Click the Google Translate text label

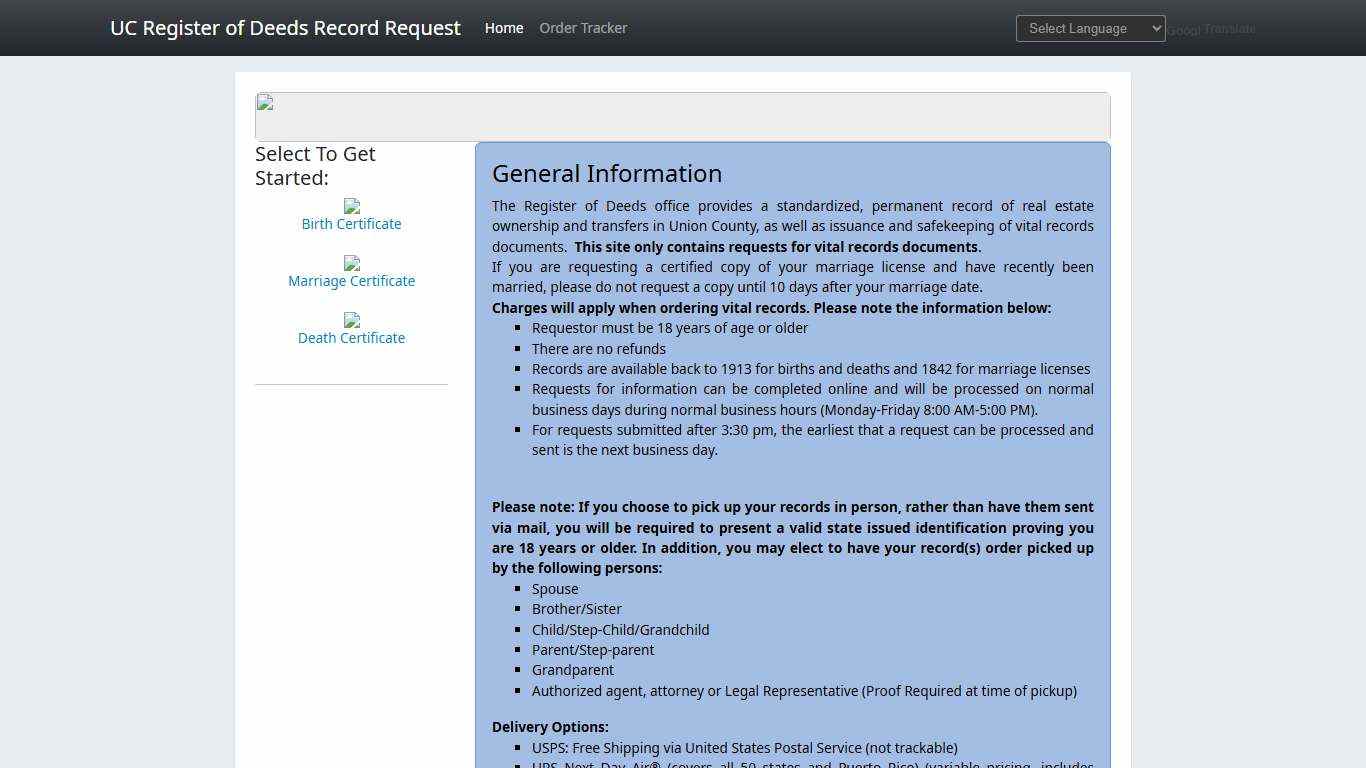tap(1211, 29)
